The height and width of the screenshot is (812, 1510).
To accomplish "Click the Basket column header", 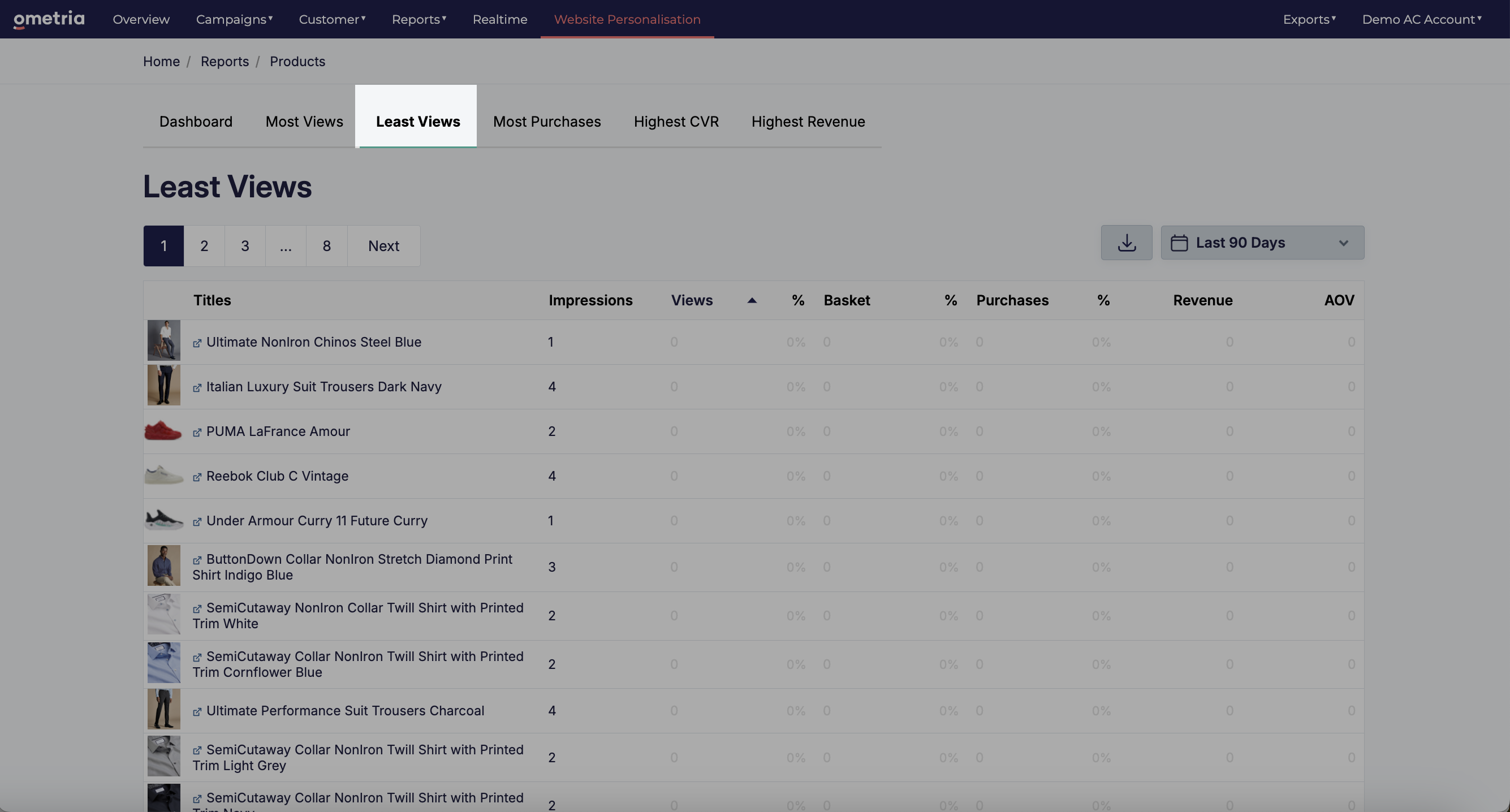I will point(847,300).
